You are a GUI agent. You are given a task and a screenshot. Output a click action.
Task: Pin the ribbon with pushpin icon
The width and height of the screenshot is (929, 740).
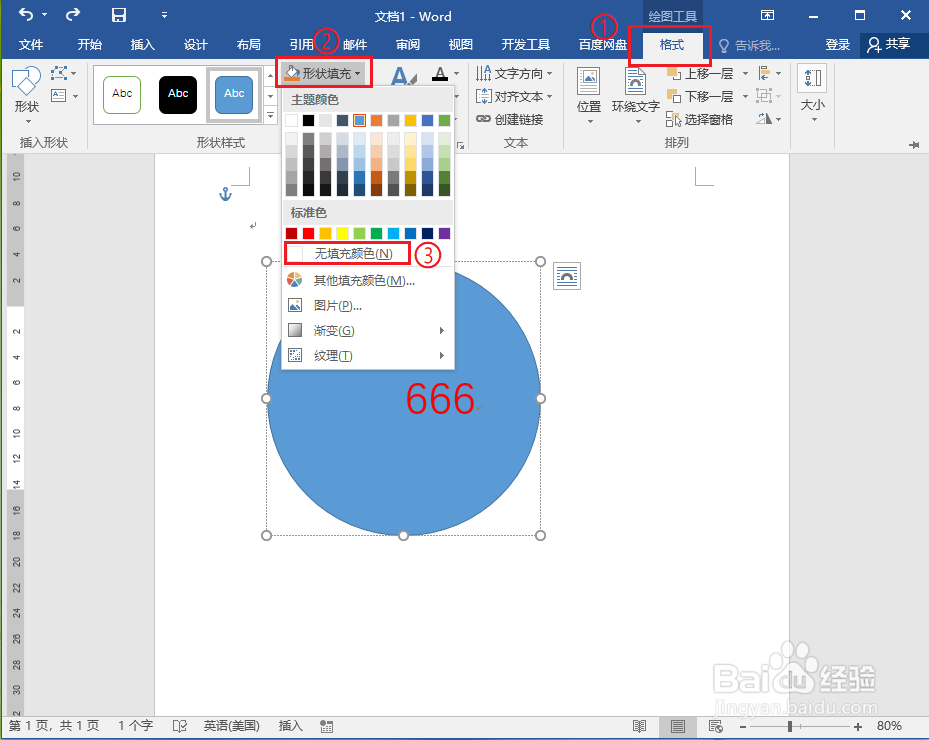point(914,145)
